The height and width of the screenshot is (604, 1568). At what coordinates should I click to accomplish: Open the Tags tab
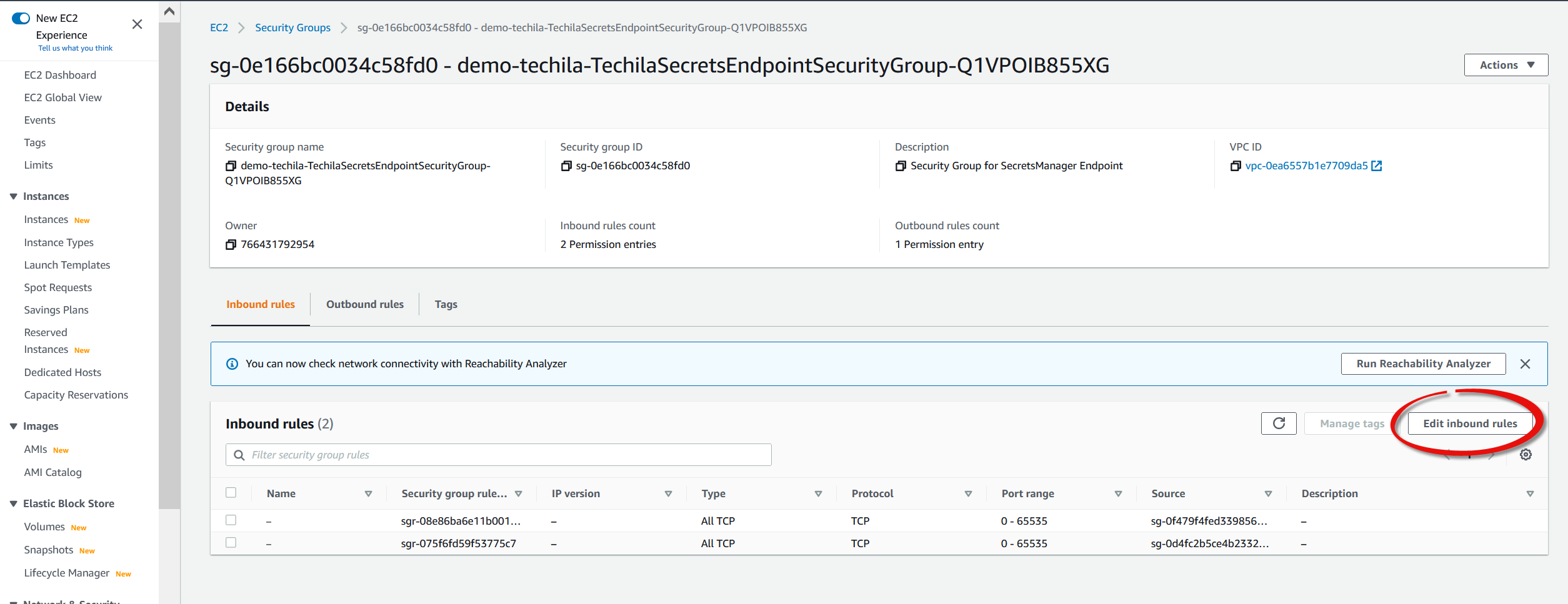446,304
